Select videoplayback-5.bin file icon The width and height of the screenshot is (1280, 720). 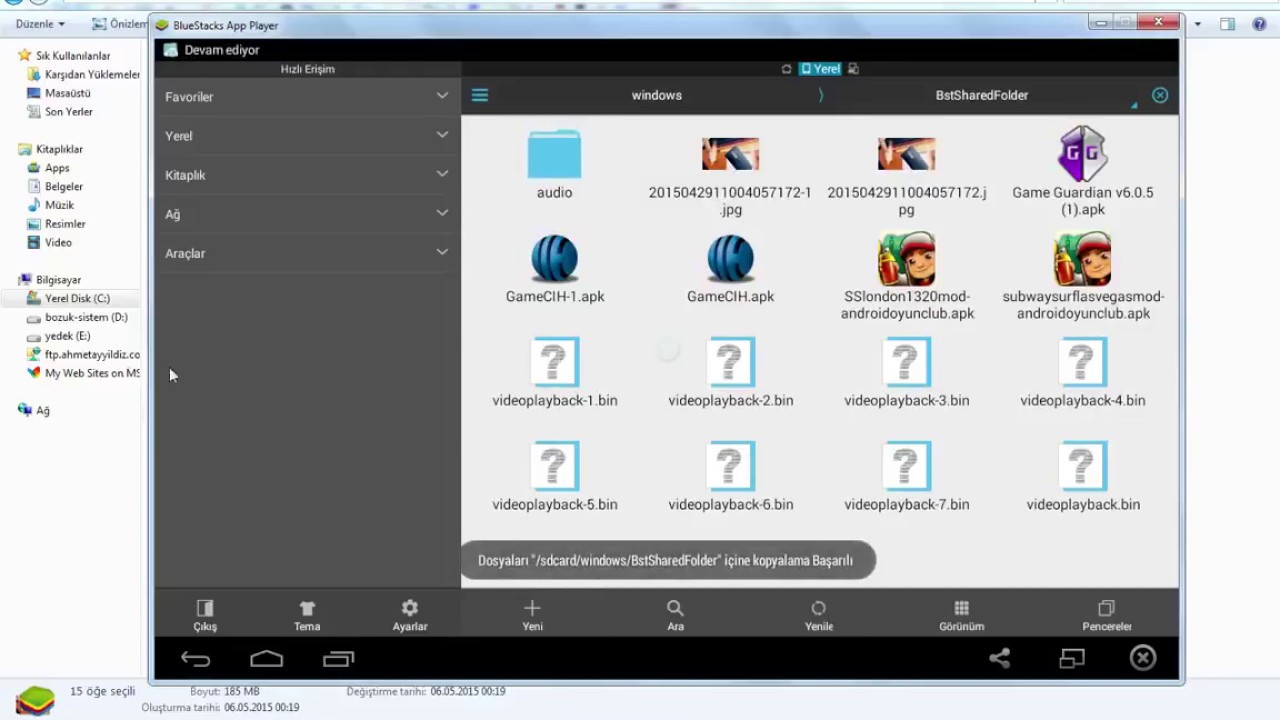[x=554, y=466]
